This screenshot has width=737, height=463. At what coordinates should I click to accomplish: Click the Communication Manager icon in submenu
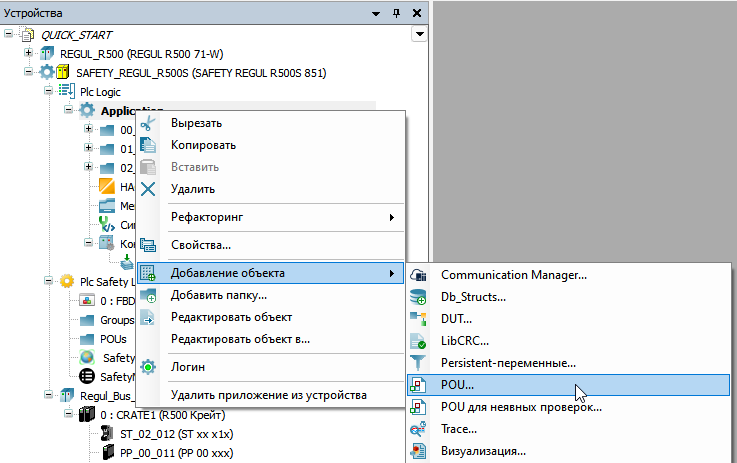(x=419, y=275)
